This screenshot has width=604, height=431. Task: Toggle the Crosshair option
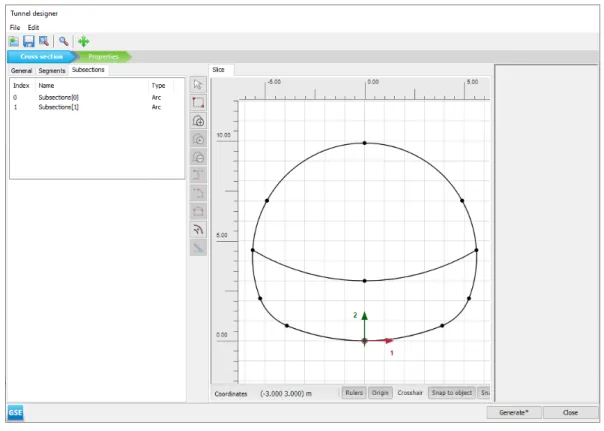click(410, 393)
